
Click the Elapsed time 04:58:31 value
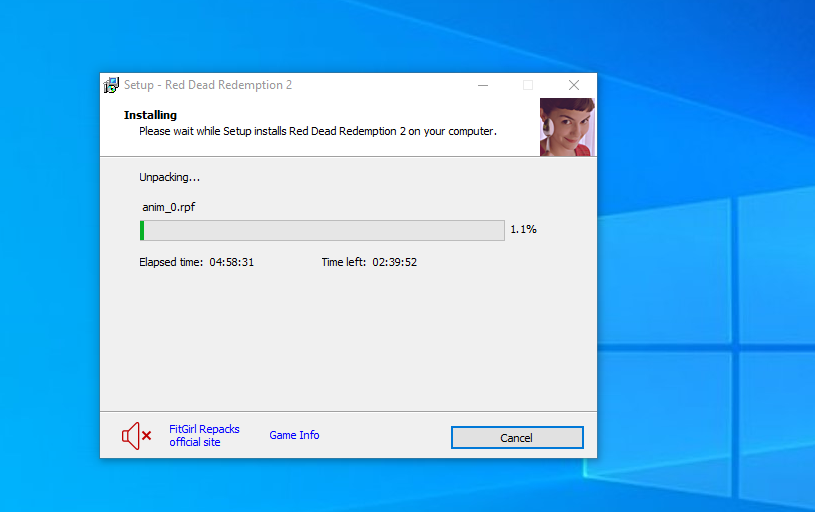tap(232, 262)
